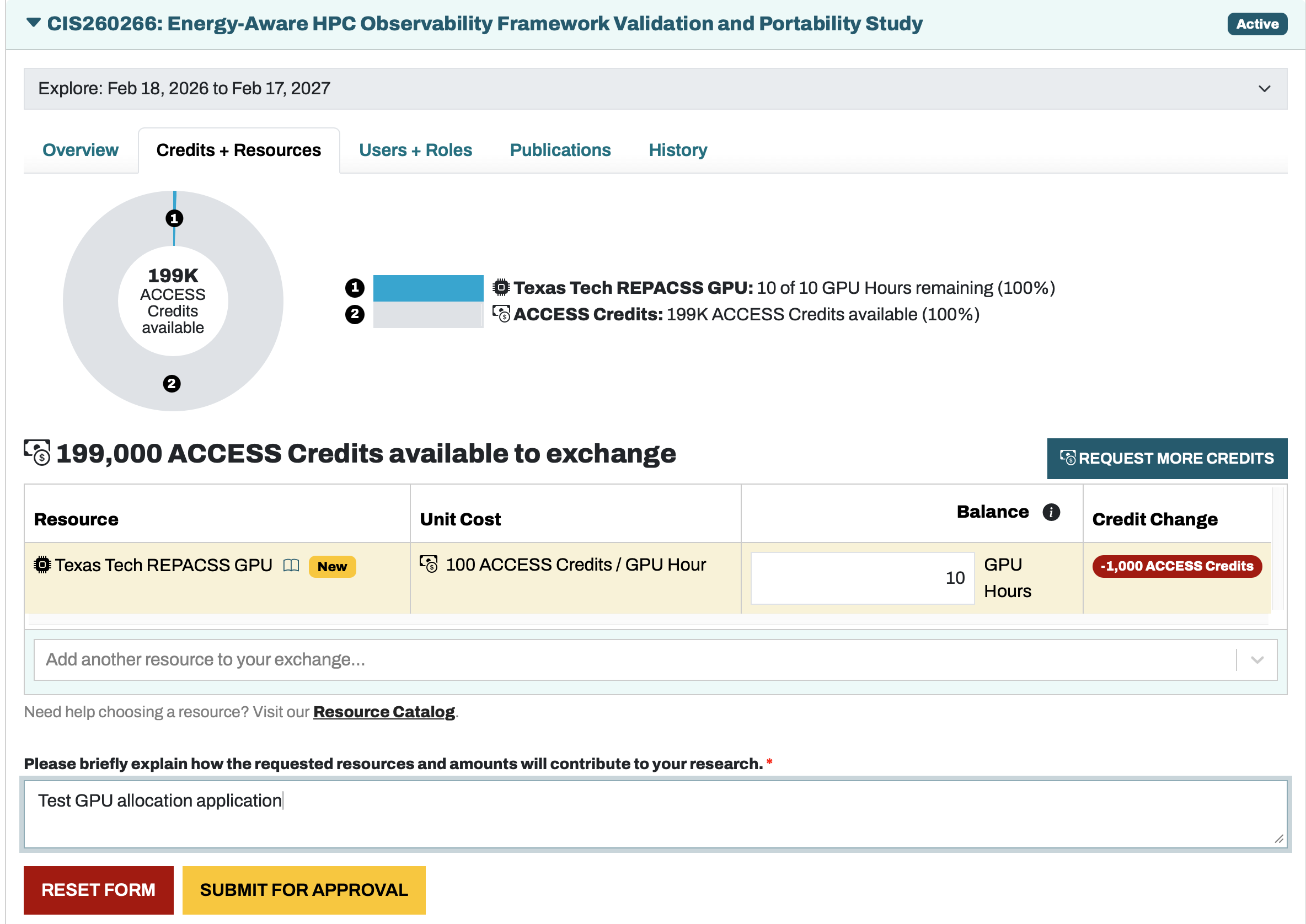Select the History tab

tap(677, 149)
